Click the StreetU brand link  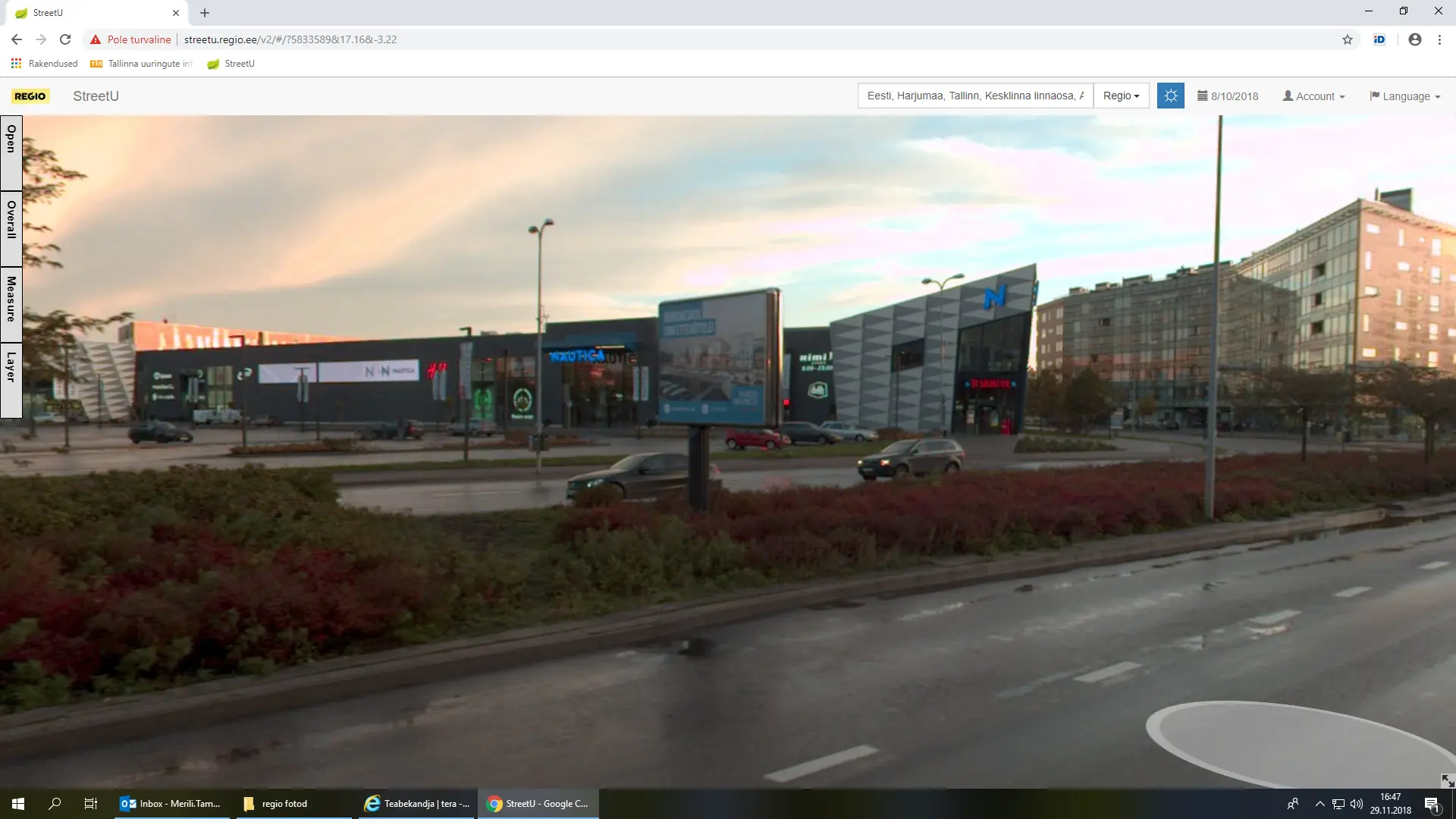96,96
